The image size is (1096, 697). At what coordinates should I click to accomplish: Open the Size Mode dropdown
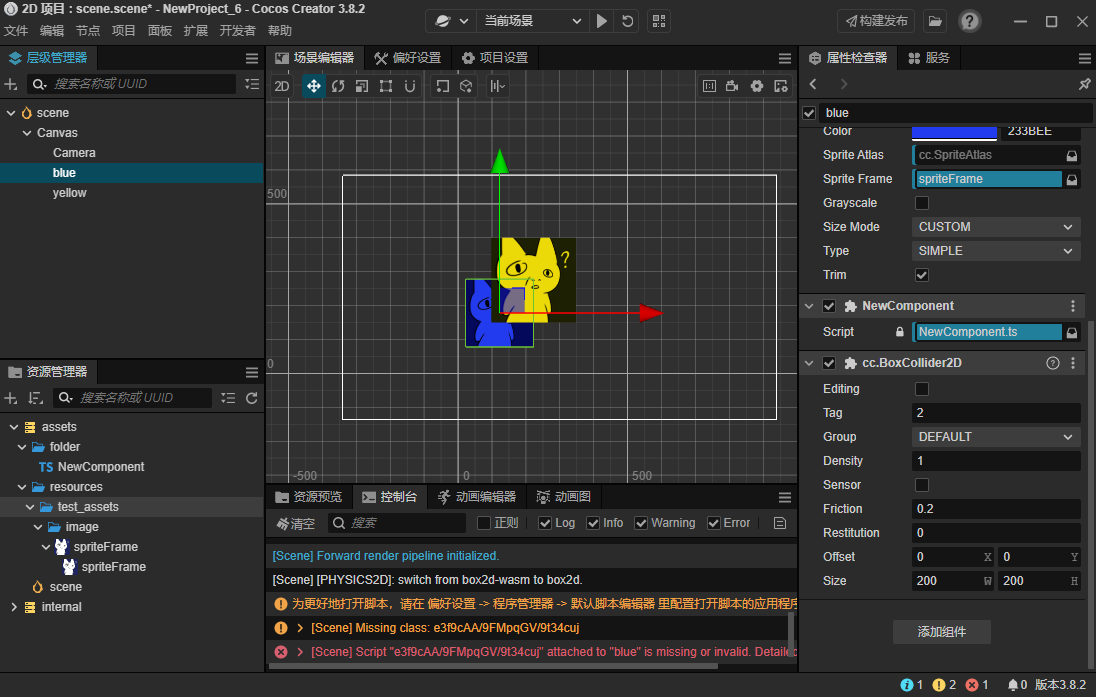pos(996,227)
